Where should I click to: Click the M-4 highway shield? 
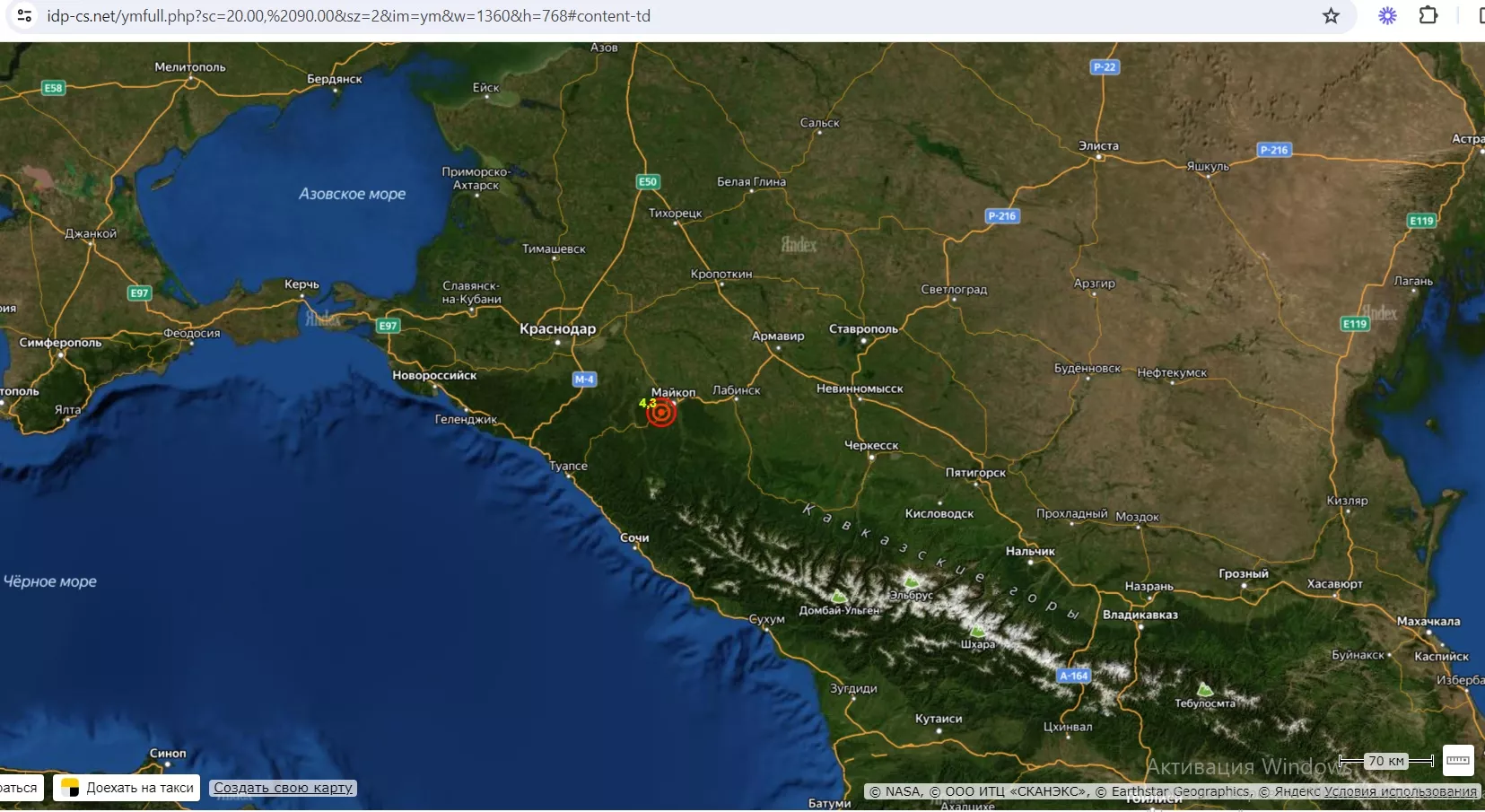point(584,380)
